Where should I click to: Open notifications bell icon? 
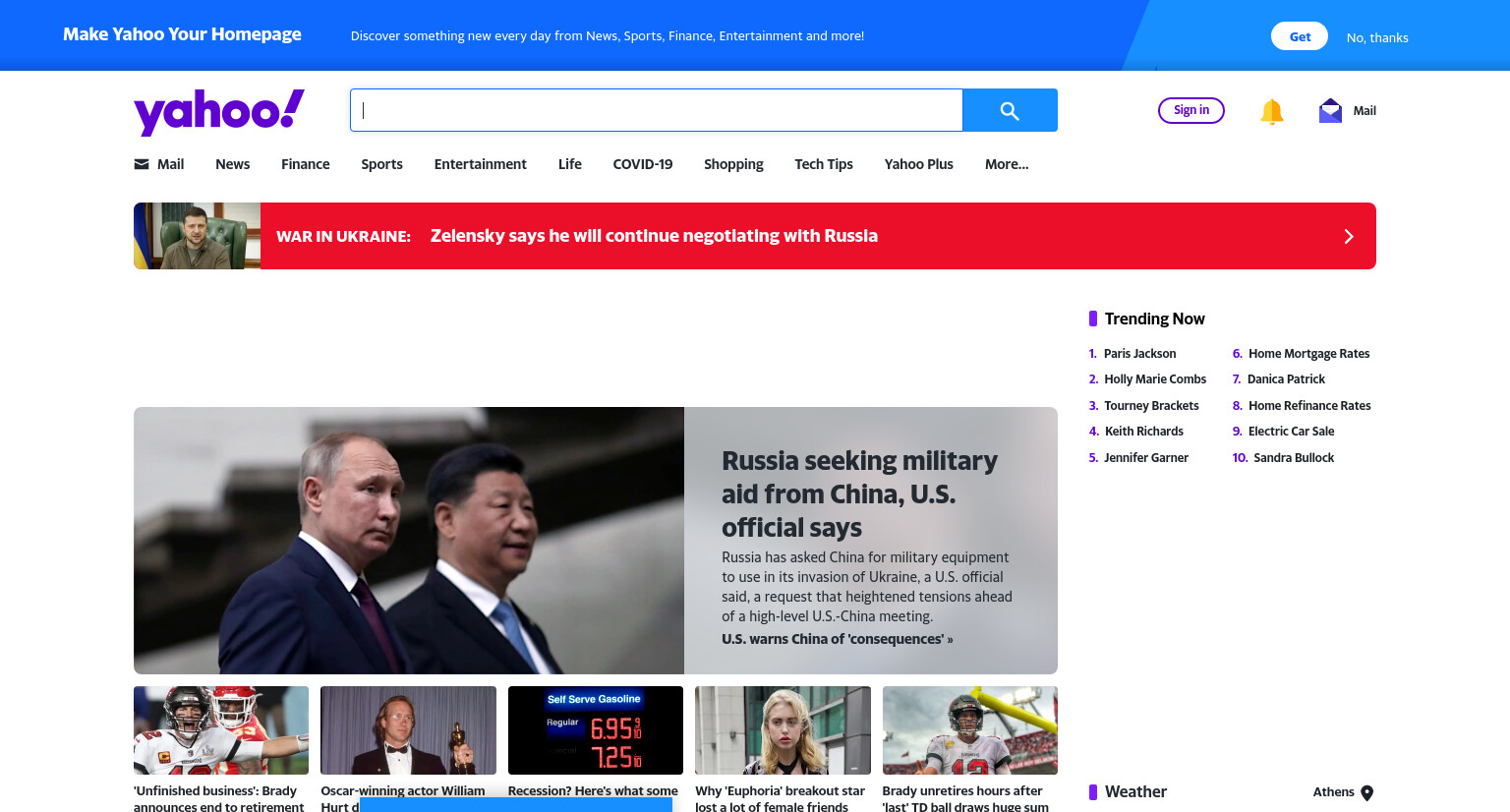(x=1272, y=111)
